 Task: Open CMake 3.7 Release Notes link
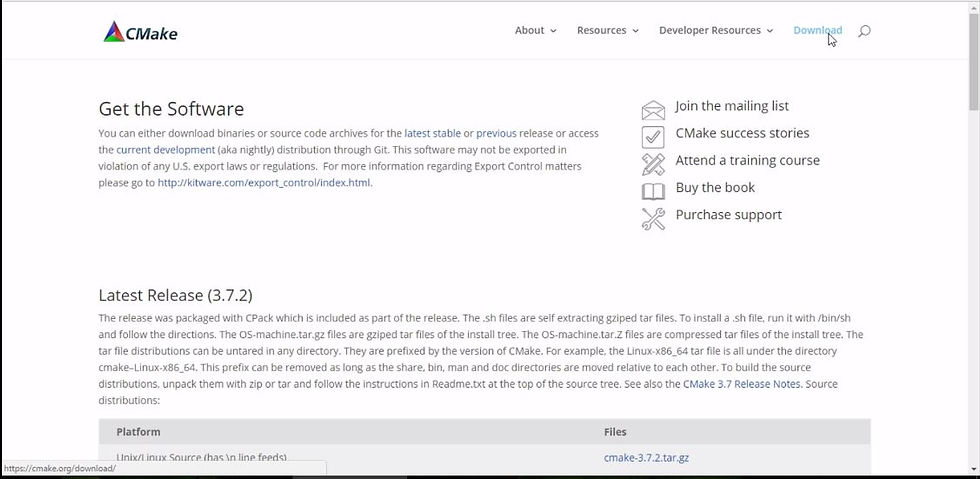pos(741,383)
